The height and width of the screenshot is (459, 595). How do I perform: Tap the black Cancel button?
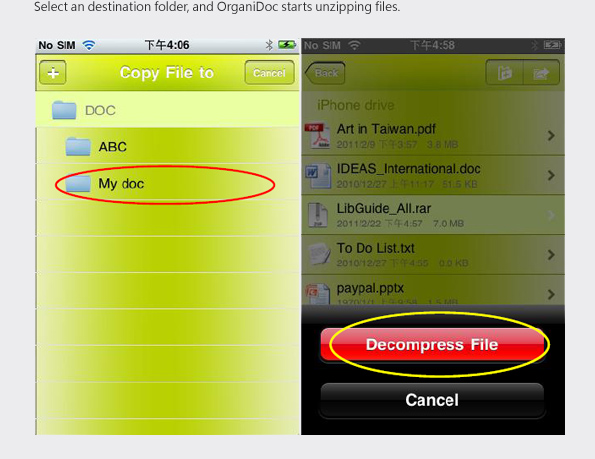[x=432, y=400]
